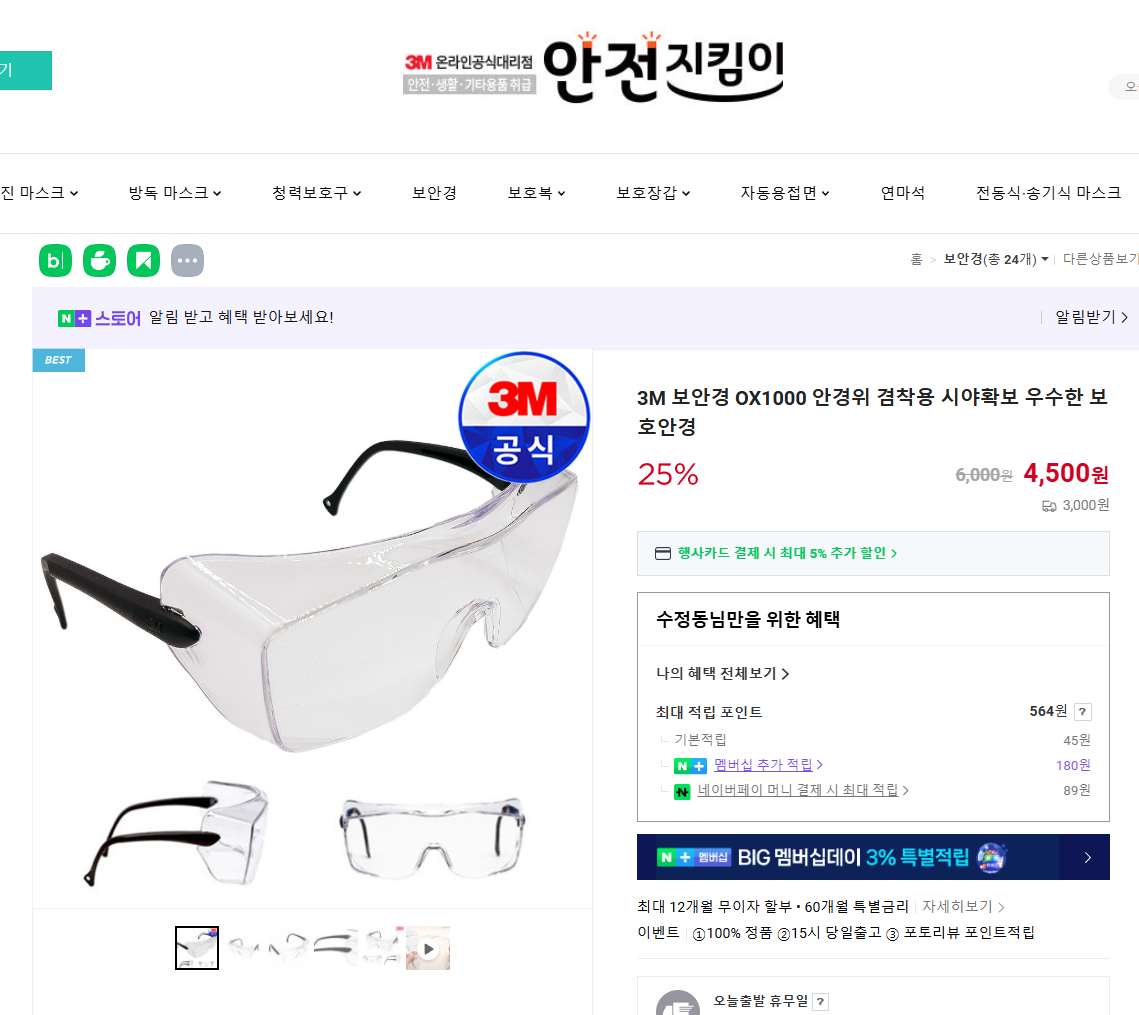Click the green Keep bookmark icon
The width and height of the screenshot is (1139, 1015).
click(x=143, y=260)
